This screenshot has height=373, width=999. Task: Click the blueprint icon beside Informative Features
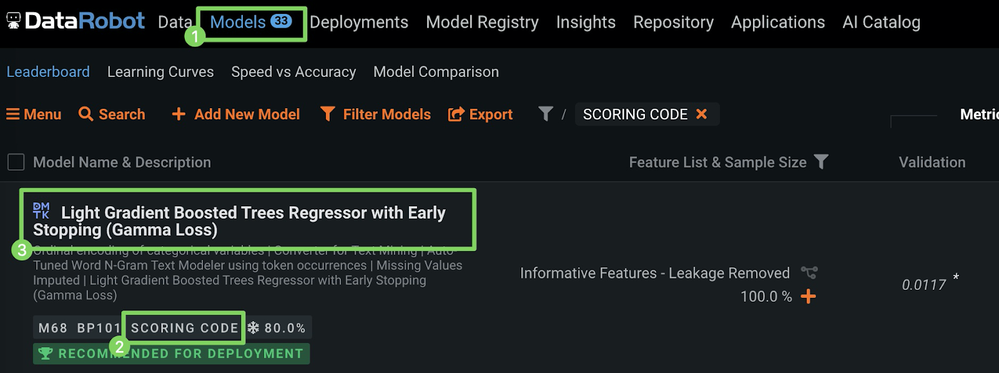pos(809,273)
